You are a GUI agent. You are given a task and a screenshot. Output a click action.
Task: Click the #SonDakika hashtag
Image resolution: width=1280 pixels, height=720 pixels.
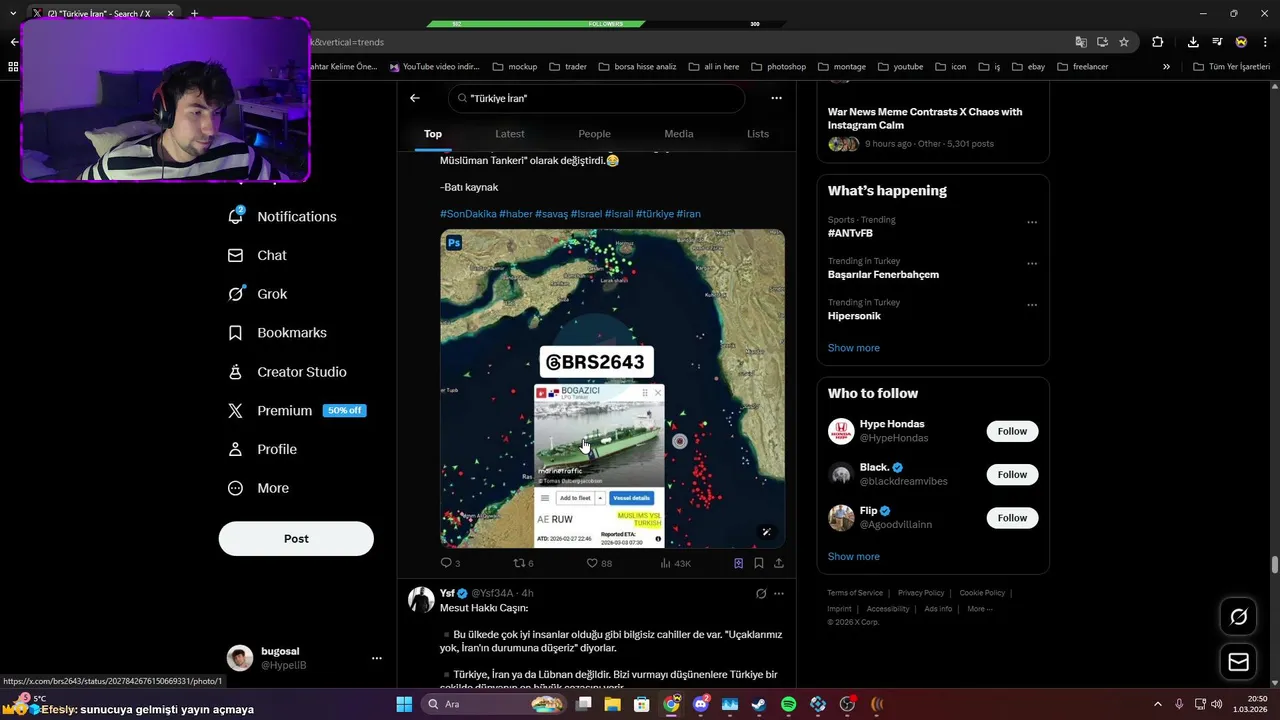point(468,214)
